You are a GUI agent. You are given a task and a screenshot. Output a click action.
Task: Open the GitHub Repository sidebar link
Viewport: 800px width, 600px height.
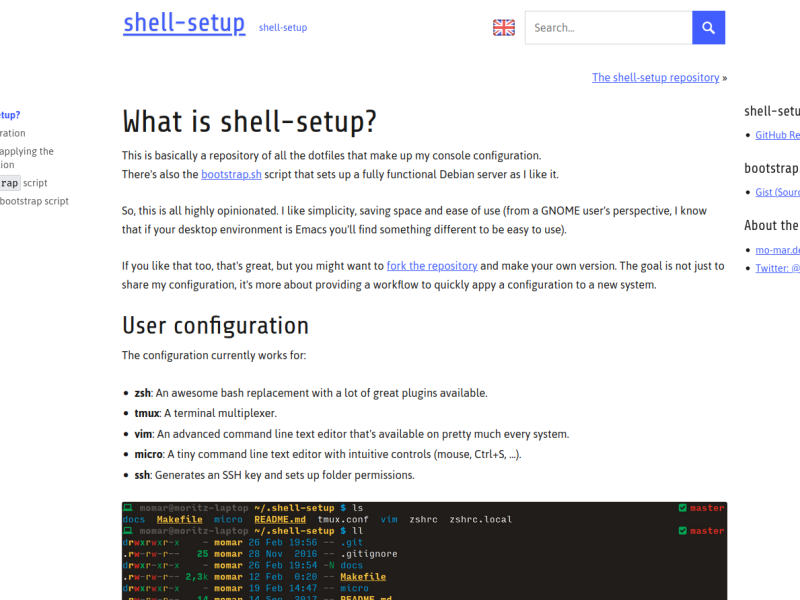(777, 135)
